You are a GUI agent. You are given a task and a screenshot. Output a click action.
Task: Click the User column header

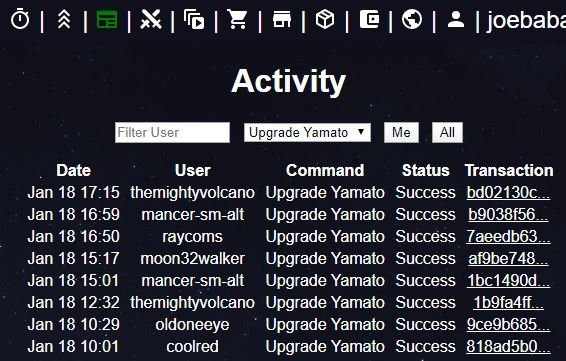pos(192,170)
